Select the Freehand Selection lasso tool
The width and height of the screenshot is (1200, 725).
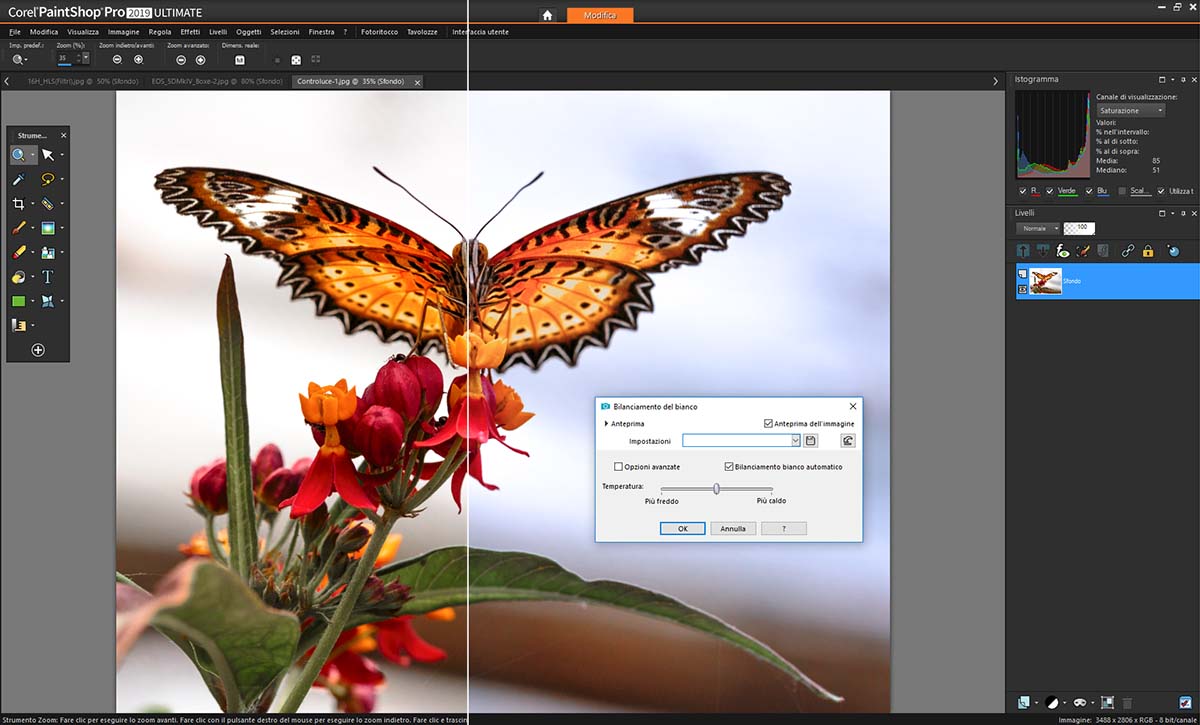point(47,179)
